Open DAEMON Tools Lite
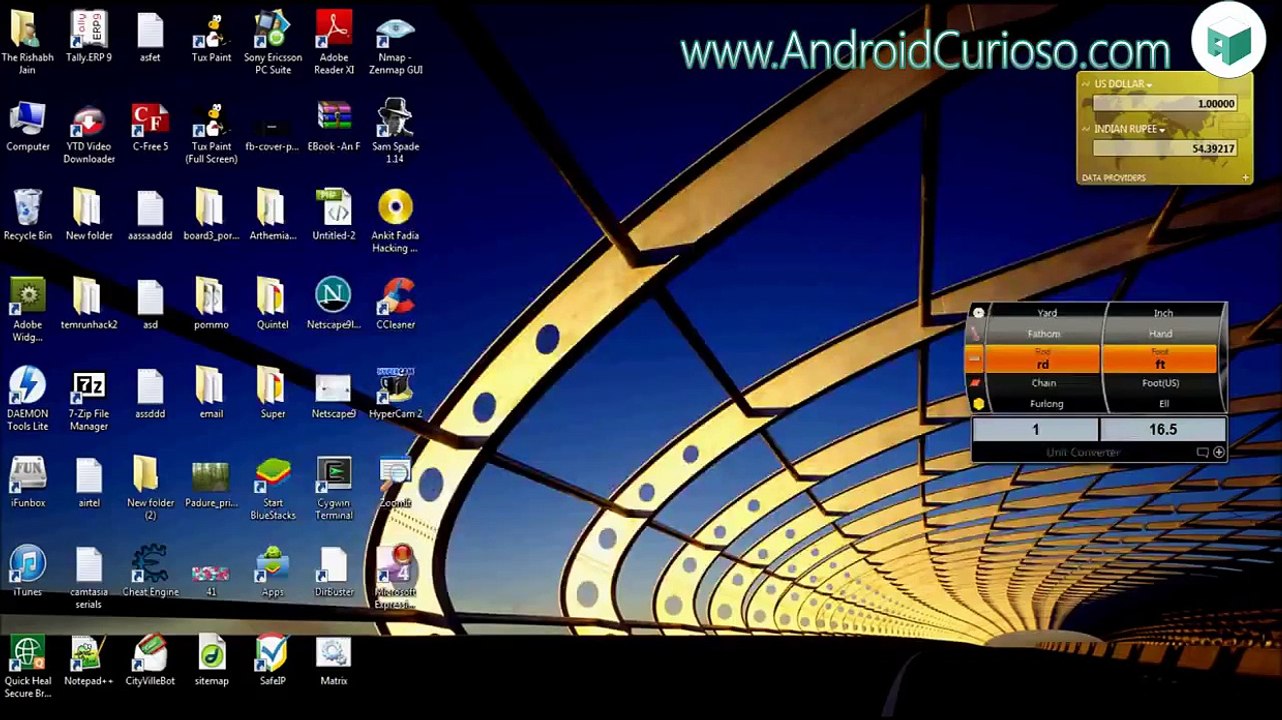1282x720 pixels. 28,400
